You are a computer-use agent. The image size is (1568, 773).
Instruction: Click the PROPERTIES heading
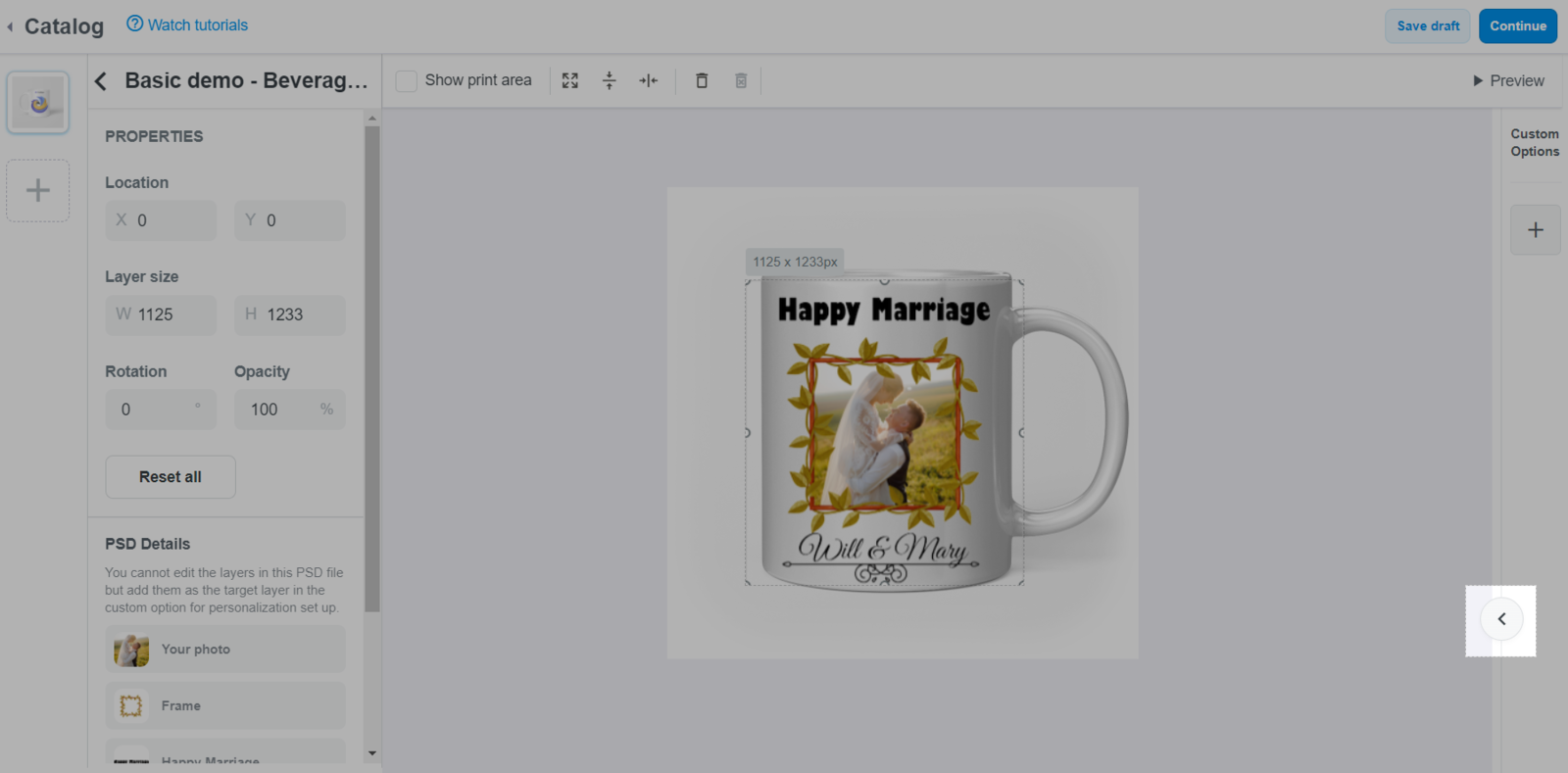154,136
